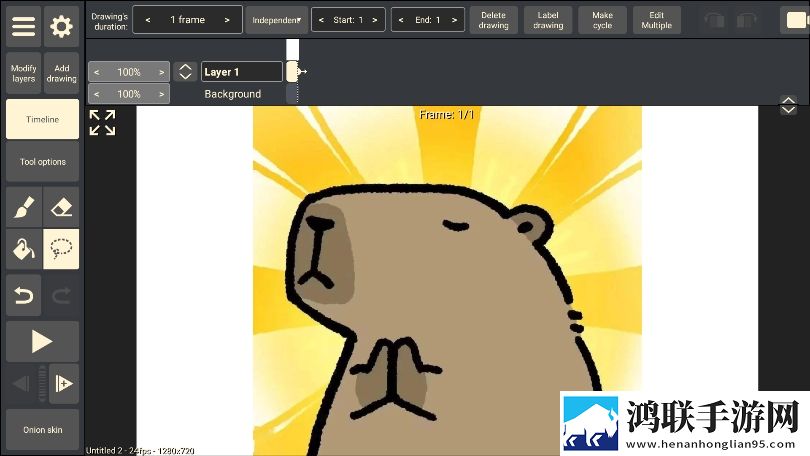Undo the last action
This screenshot has width=810, height=456.
tap(23, 295)
